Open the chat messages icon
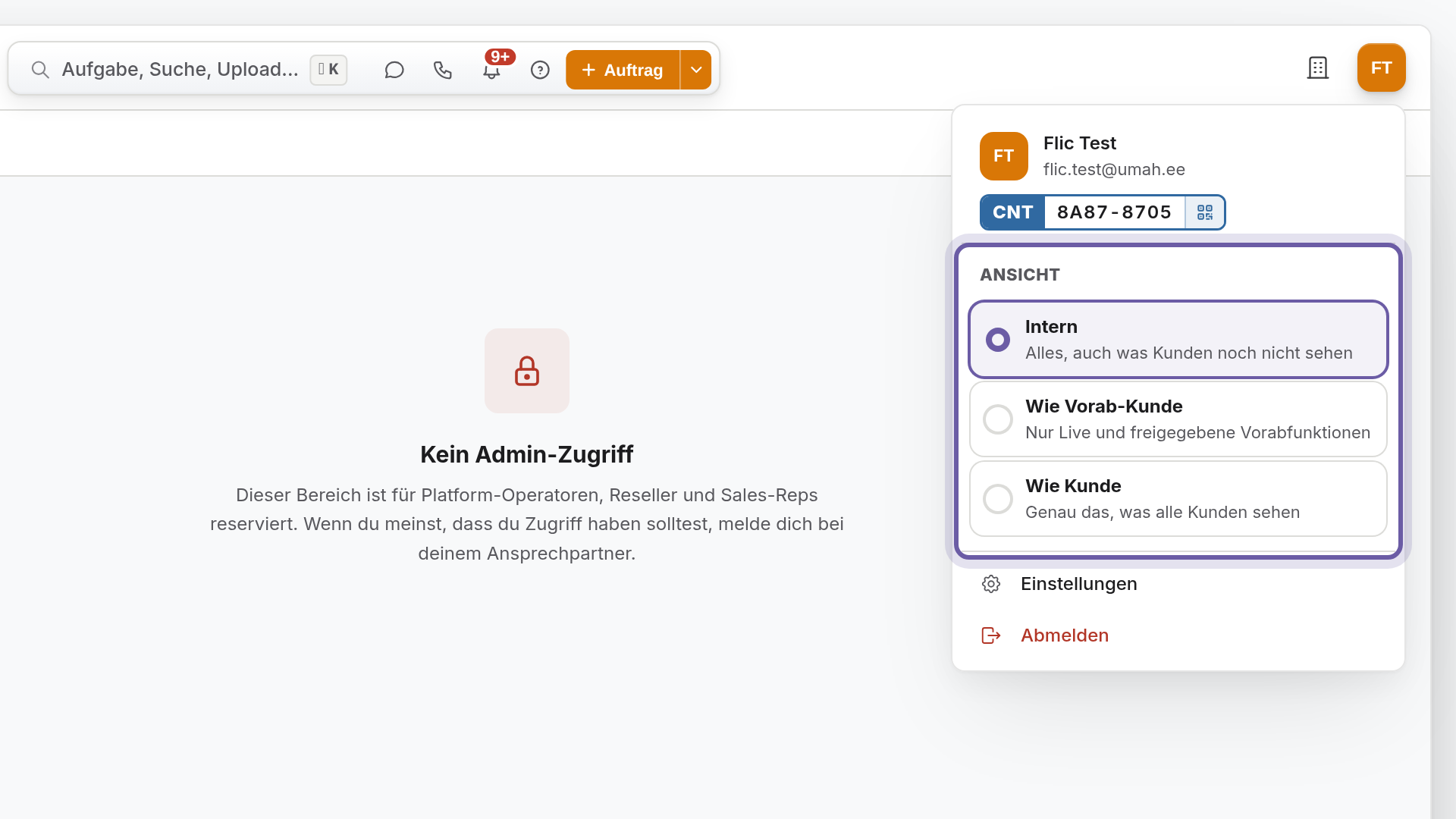 tap(394, 70)
